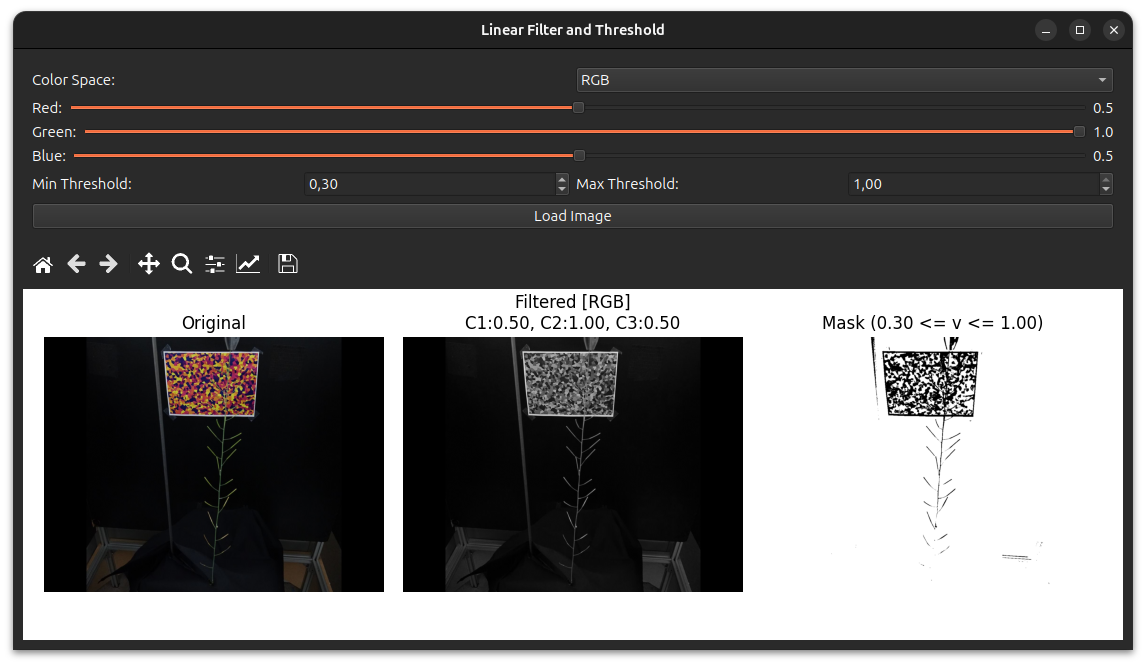The image size is (1146, 666).
Task: Click the Original image plot
Action: click(x=213, y=464)
